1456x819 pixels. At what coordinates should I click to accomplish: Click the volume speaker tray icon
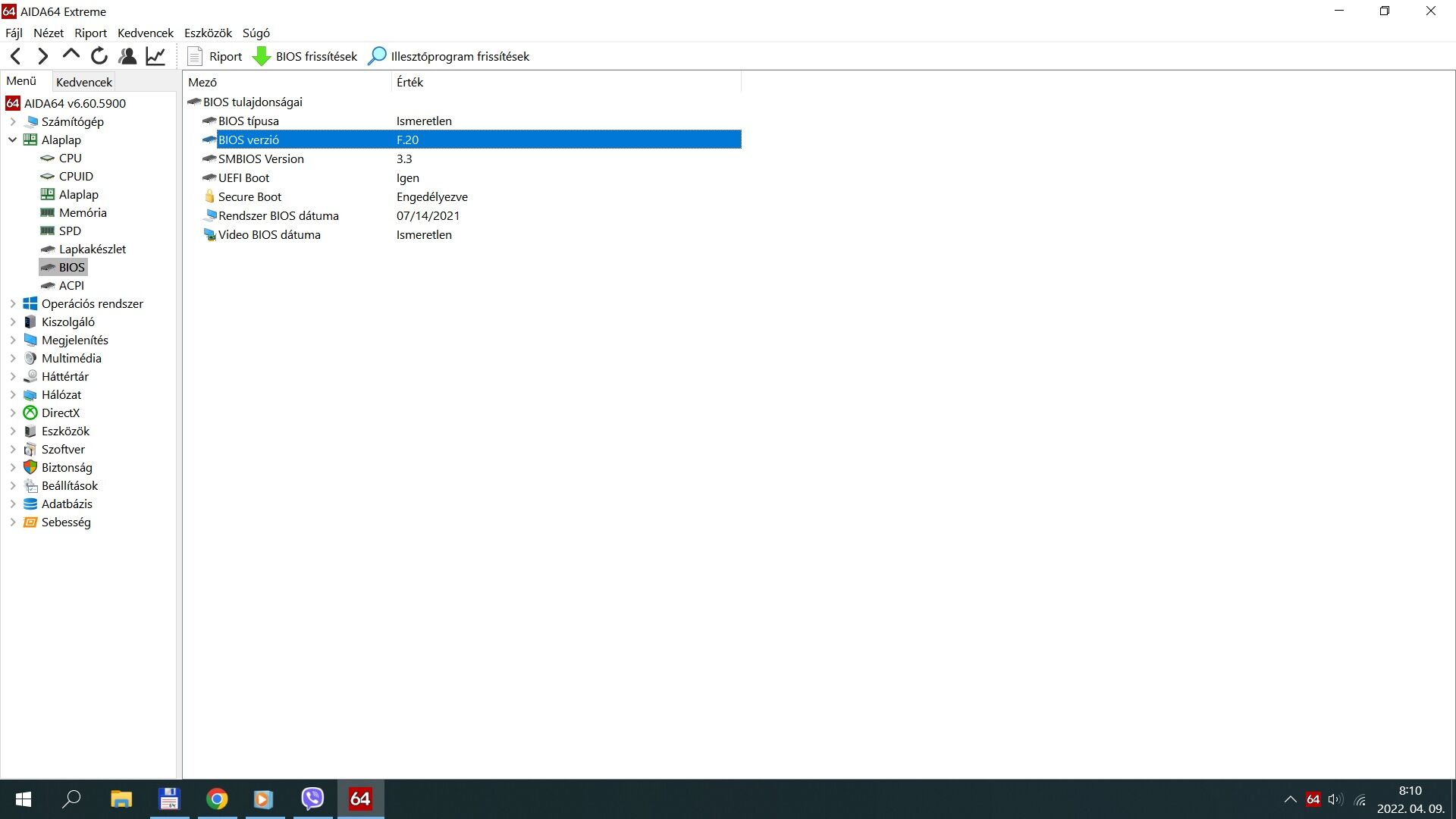tap(1336, 799)
